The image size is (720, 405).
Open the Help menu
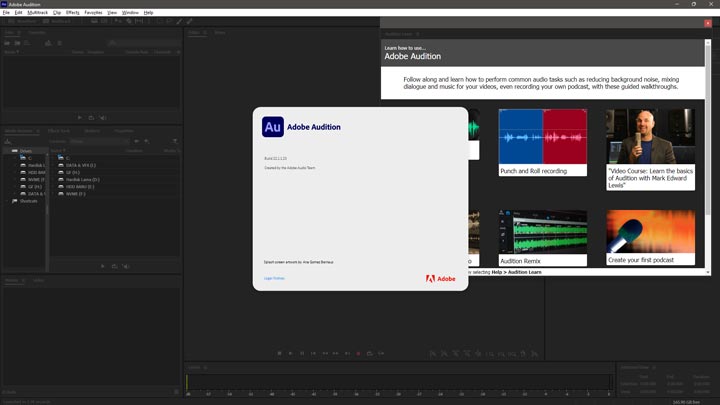pos(148,12)
